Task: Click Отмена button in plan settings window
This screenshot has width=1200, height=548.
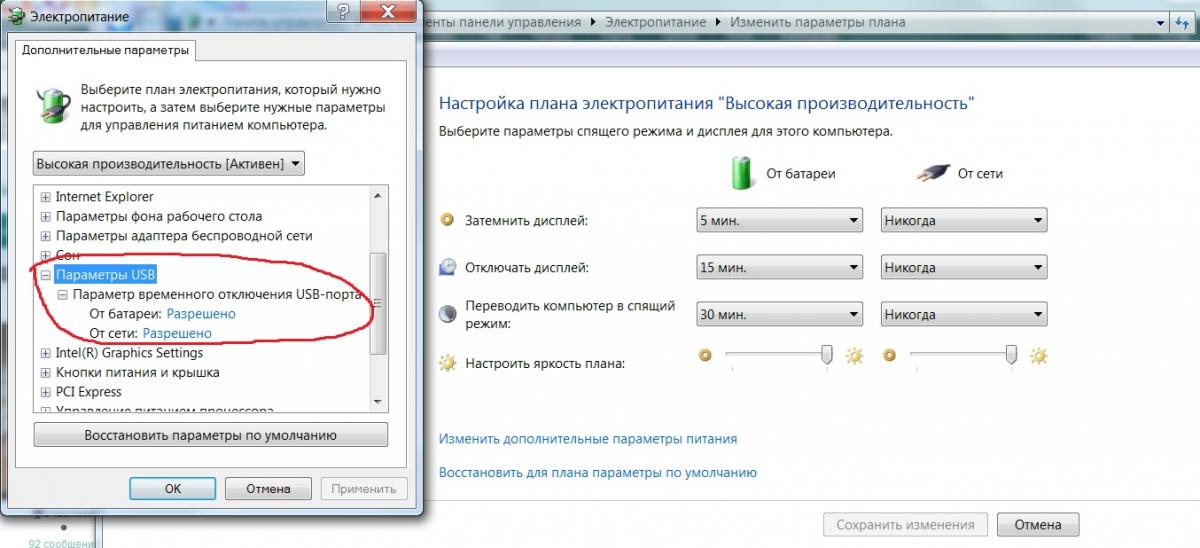Action: pos(1037,524)
